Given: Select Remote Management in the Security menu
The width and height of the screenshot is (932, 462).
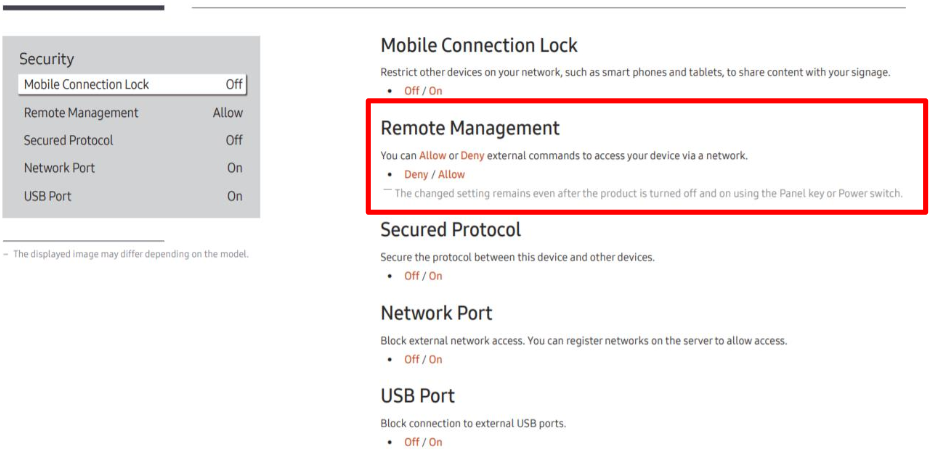Looking at the screenshot, I should [81, 113].
